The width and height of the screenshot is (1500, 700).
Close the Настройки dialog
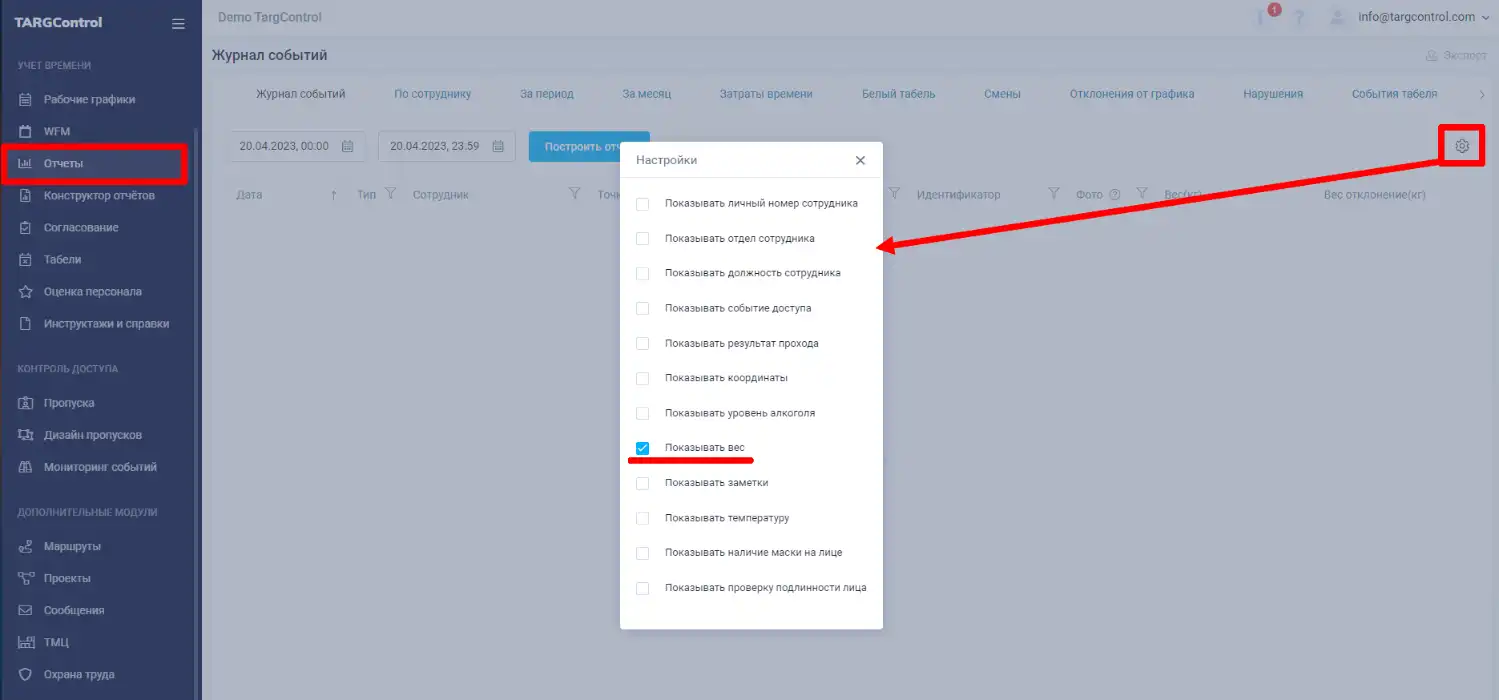[860, 160]
